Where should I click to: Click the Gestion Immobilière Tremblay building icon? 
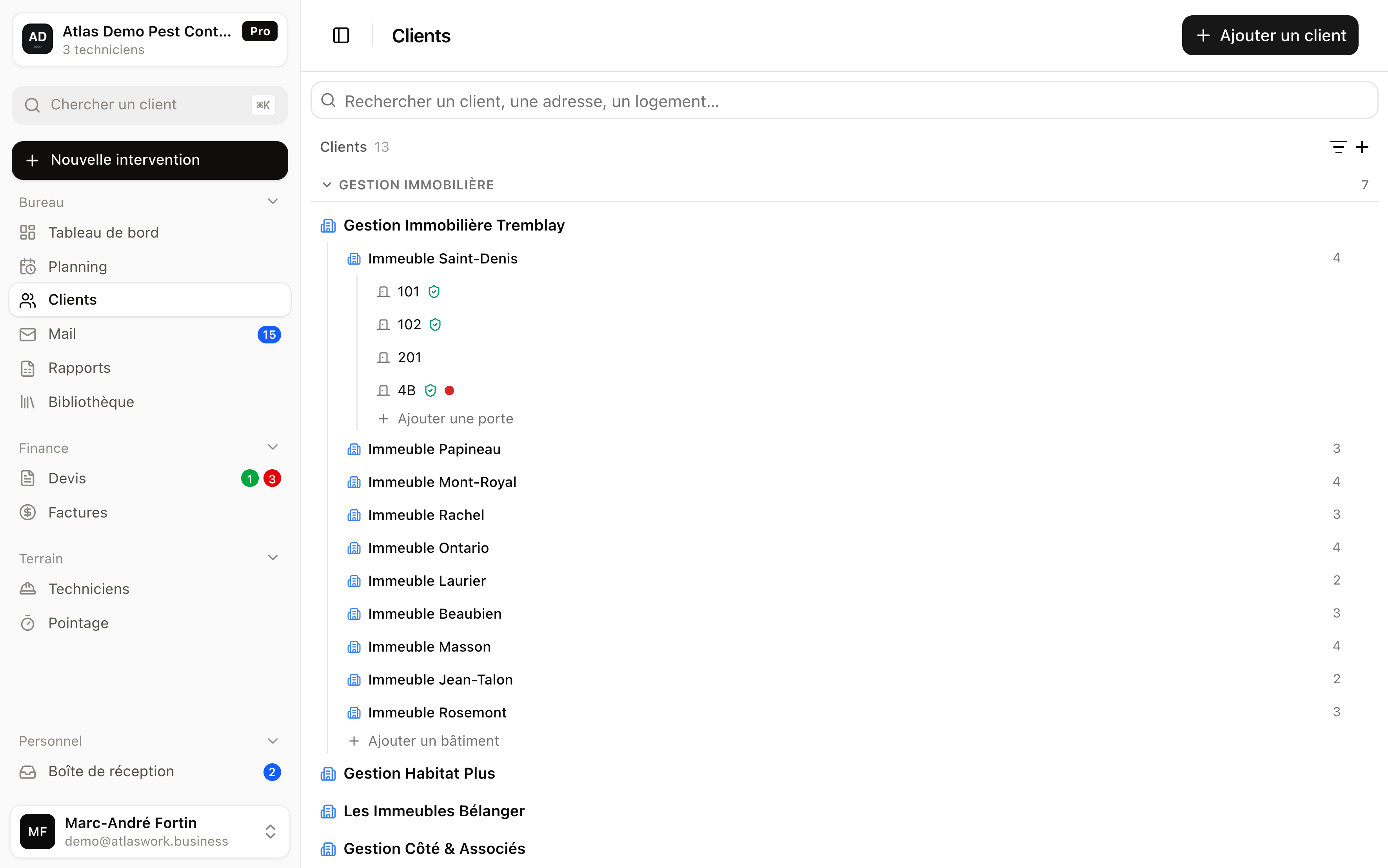(328, 225)
